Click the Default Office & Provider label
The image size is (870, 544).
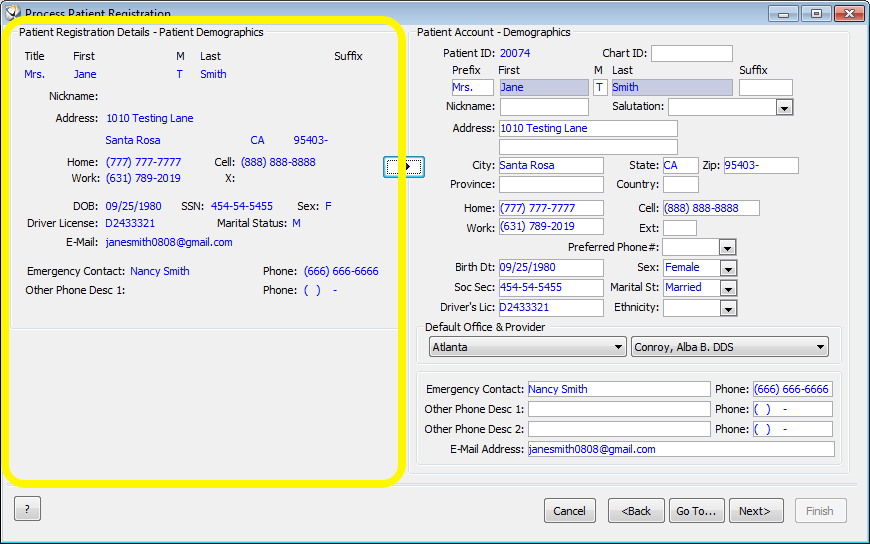[485, 327]
